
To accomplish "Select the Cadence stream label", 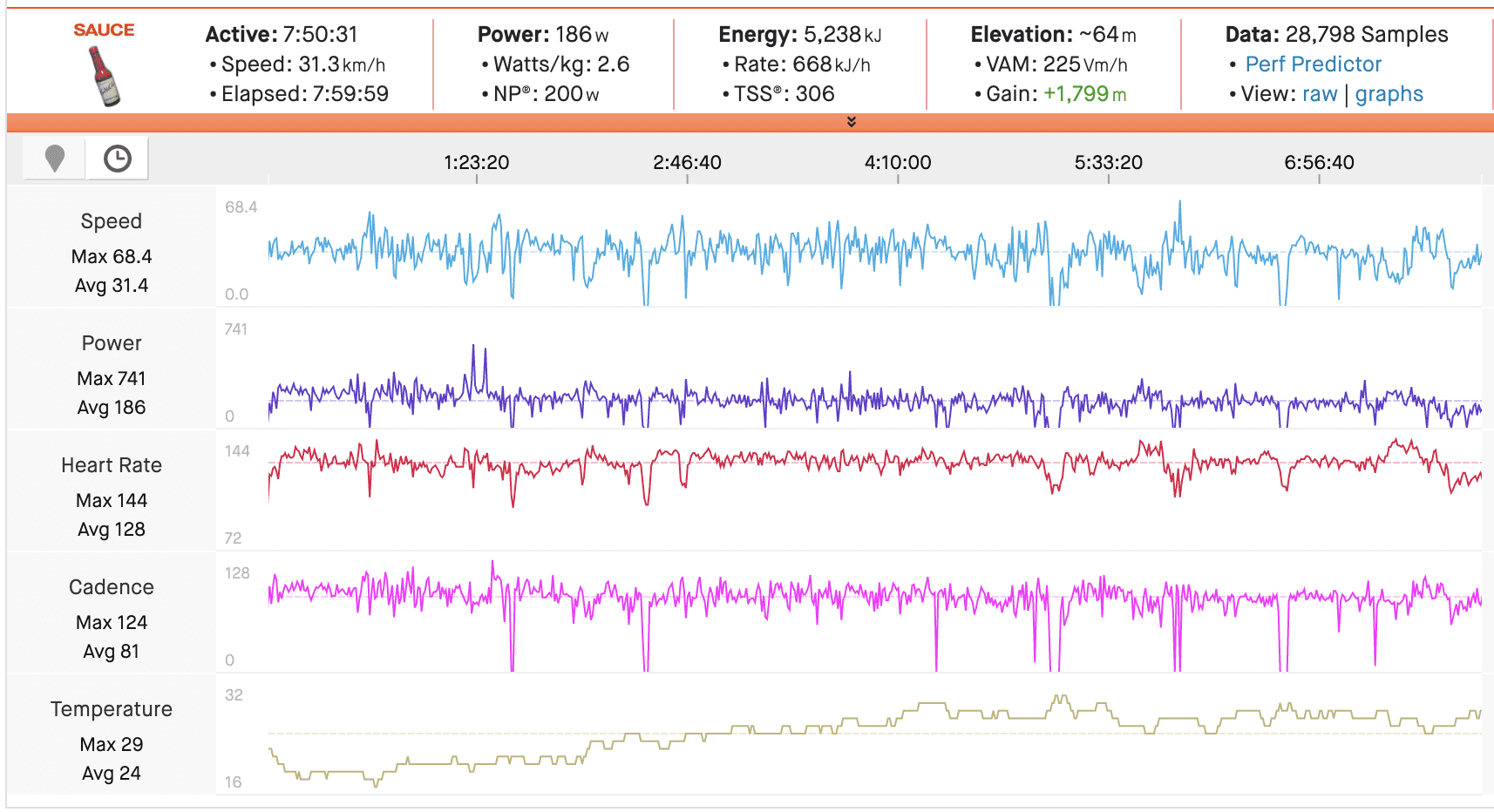I will click(111, 587).
